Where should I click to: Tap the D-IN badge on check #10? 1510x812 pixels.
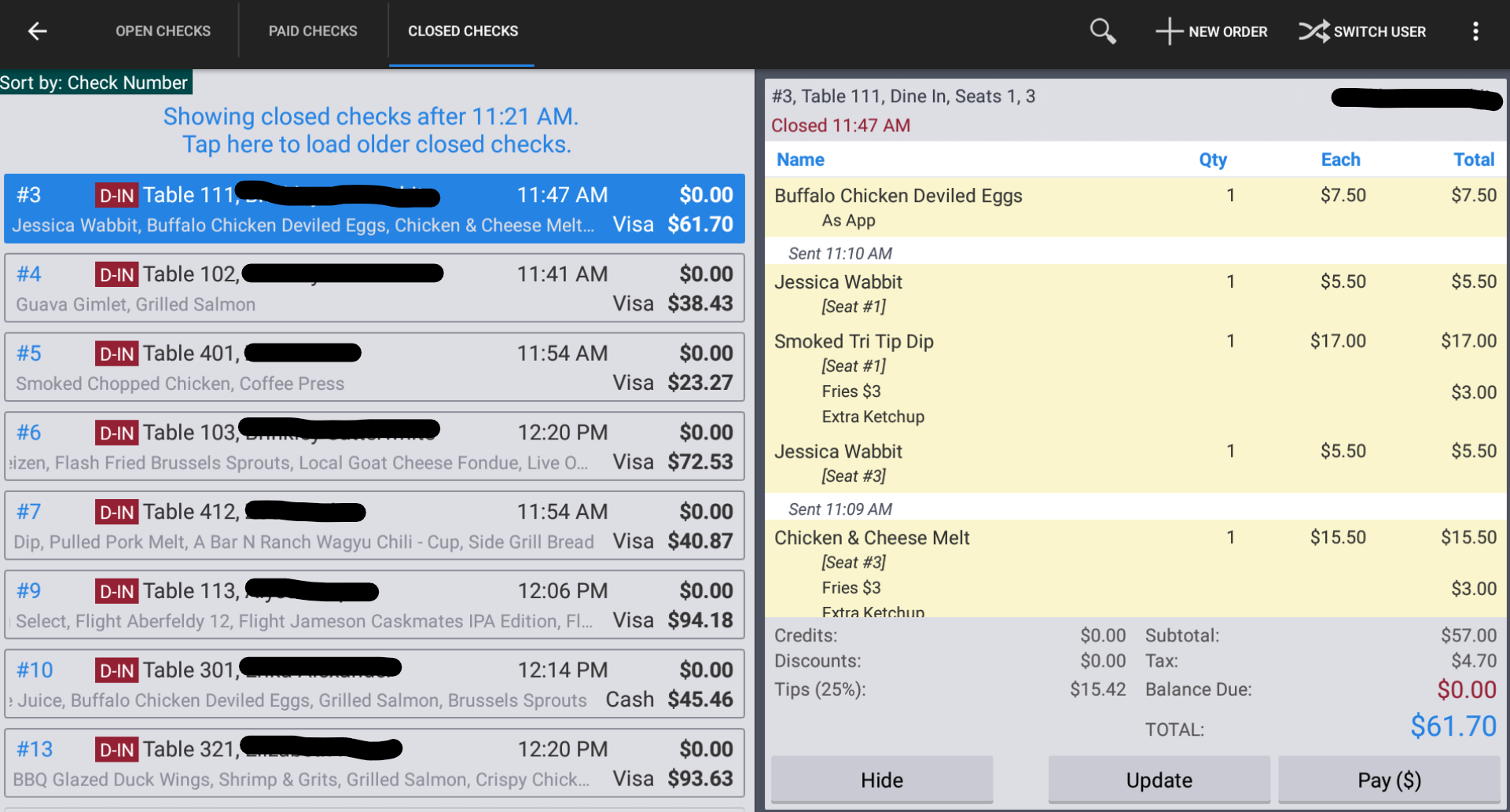point(116,671)
